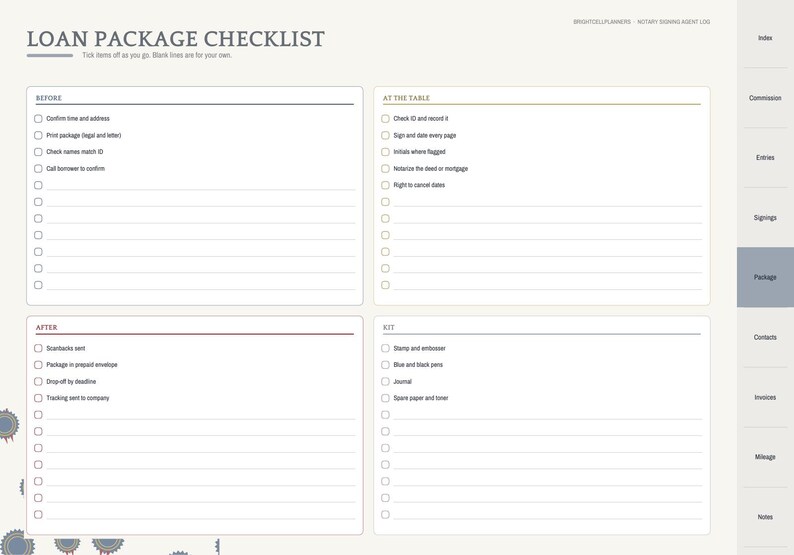Click the first blank line under 'Right to cancel dates'

click(548, 202)
